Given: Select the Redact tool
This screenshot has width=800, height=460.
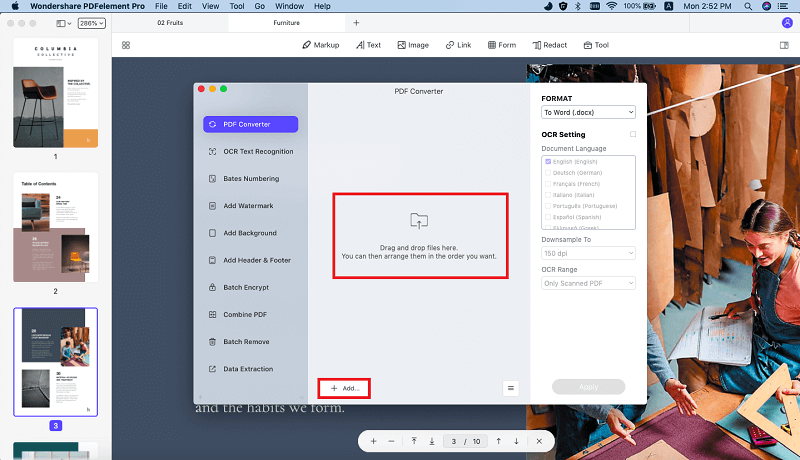Looking at the screenshot, I should [x=550, y=45].
